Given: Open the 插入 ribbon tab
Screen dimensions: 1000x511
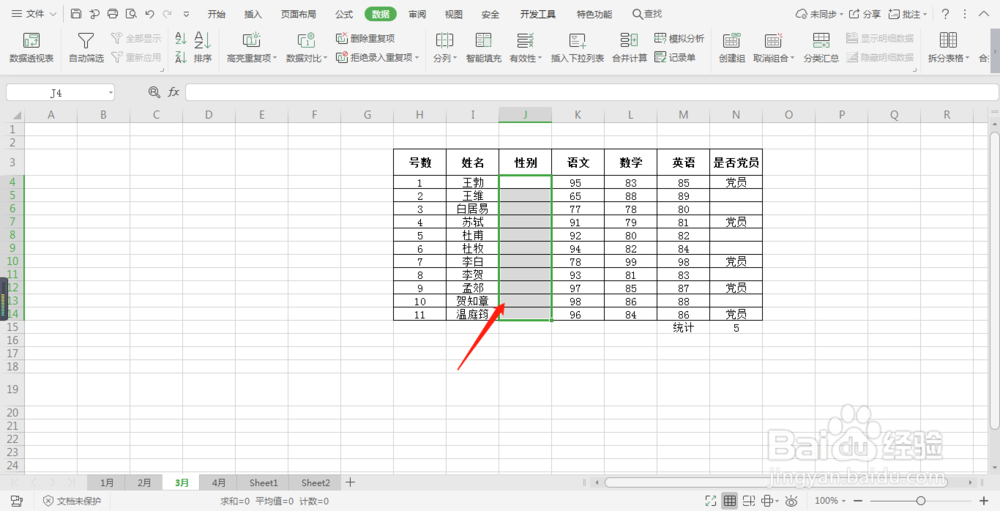Looking at the screenshot, I should (253, 14).
